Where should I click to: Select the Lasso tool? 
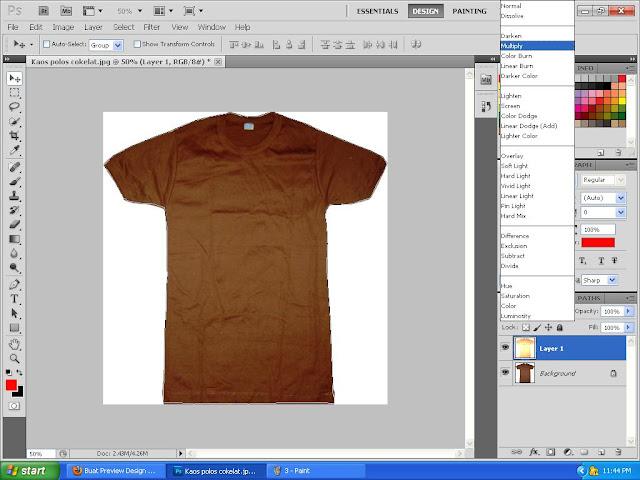tap(15, 106)
